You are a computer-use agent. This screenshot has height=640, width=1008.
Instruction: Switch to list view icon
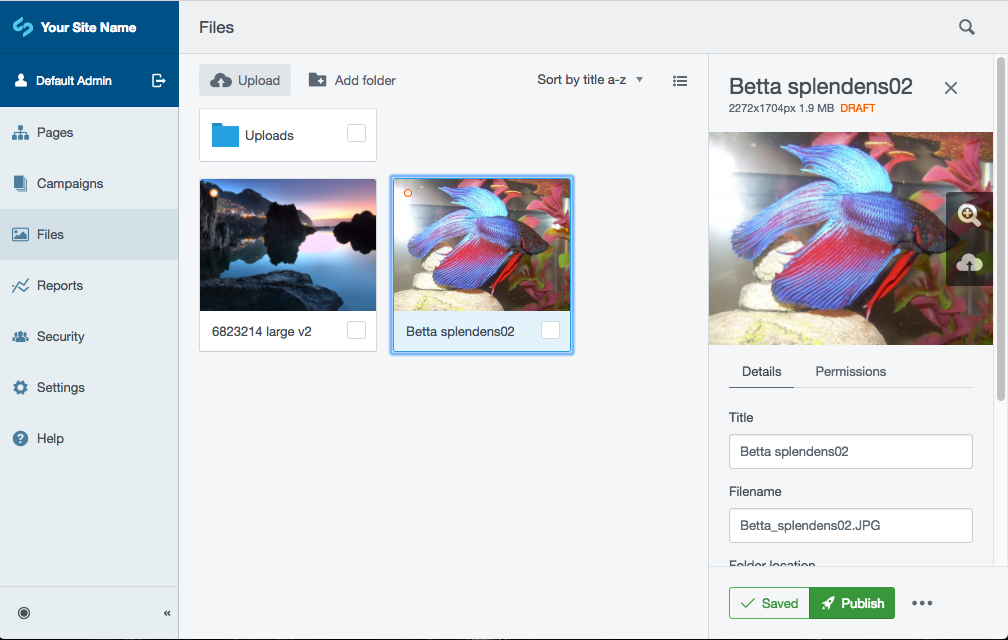pos(680,81)
